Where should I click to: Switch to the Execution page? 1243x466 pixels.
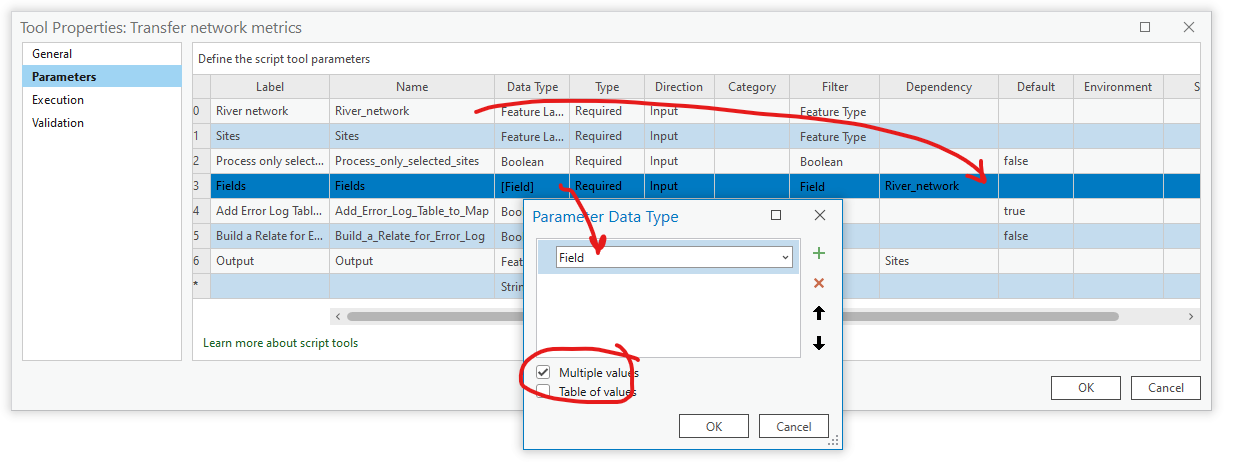pos(58,100)
